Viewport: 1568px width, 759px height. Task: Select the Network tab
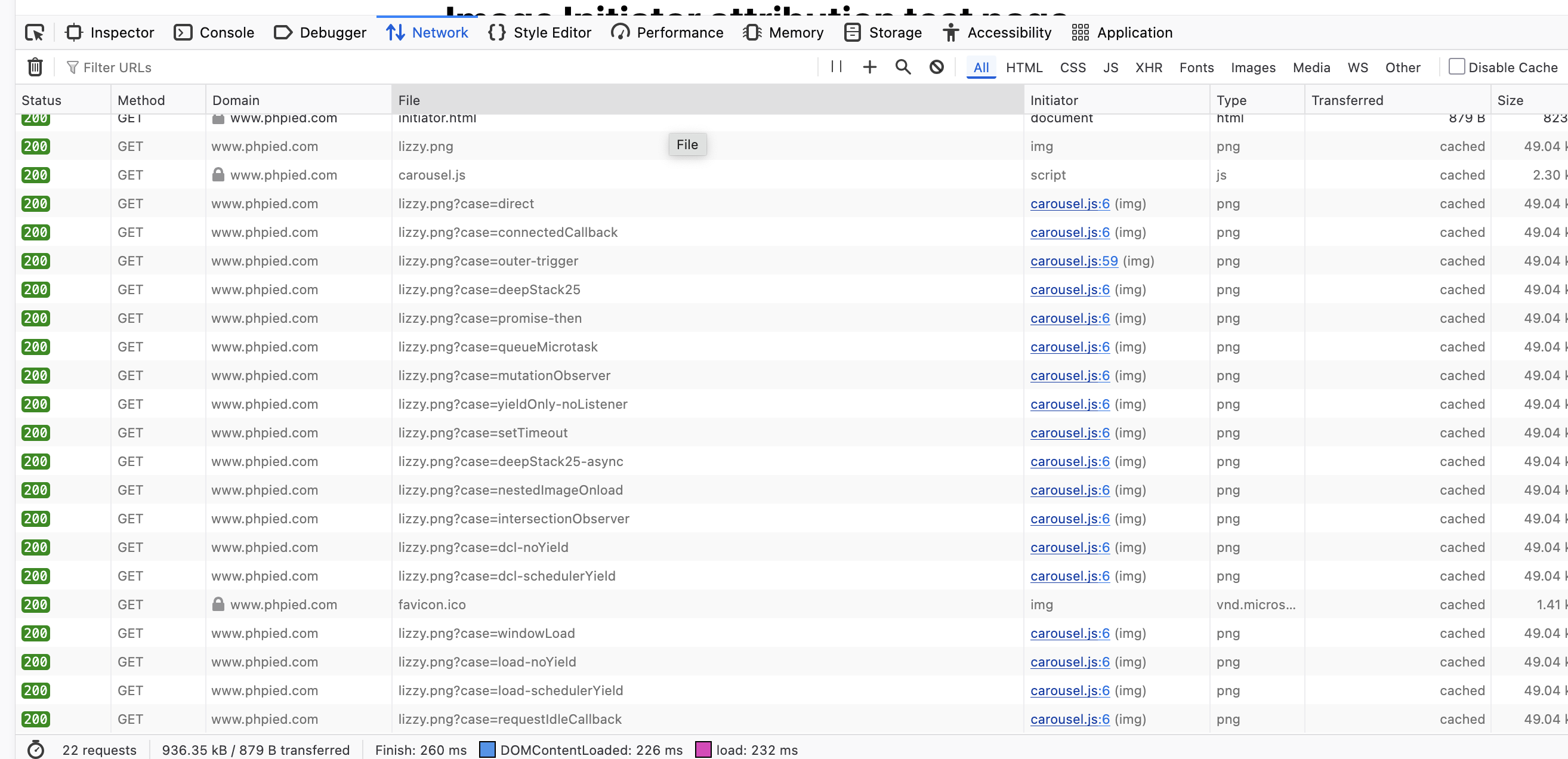pyautogui.click(x=427, y=33)
